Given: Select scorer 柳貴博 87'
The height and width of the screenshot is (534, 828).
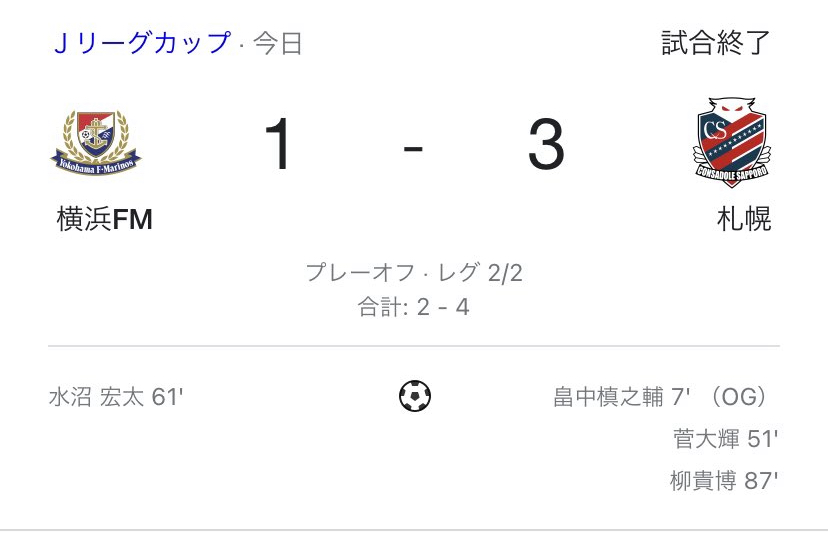Looking at the screenshot, I should point(724,480).
